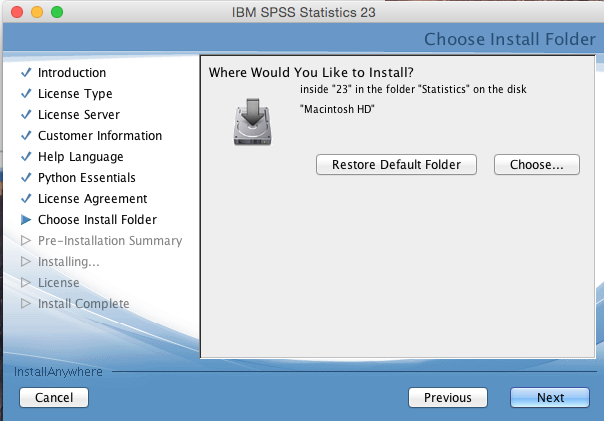Click the "Macintosh HD" disk name text

(337, 109)
